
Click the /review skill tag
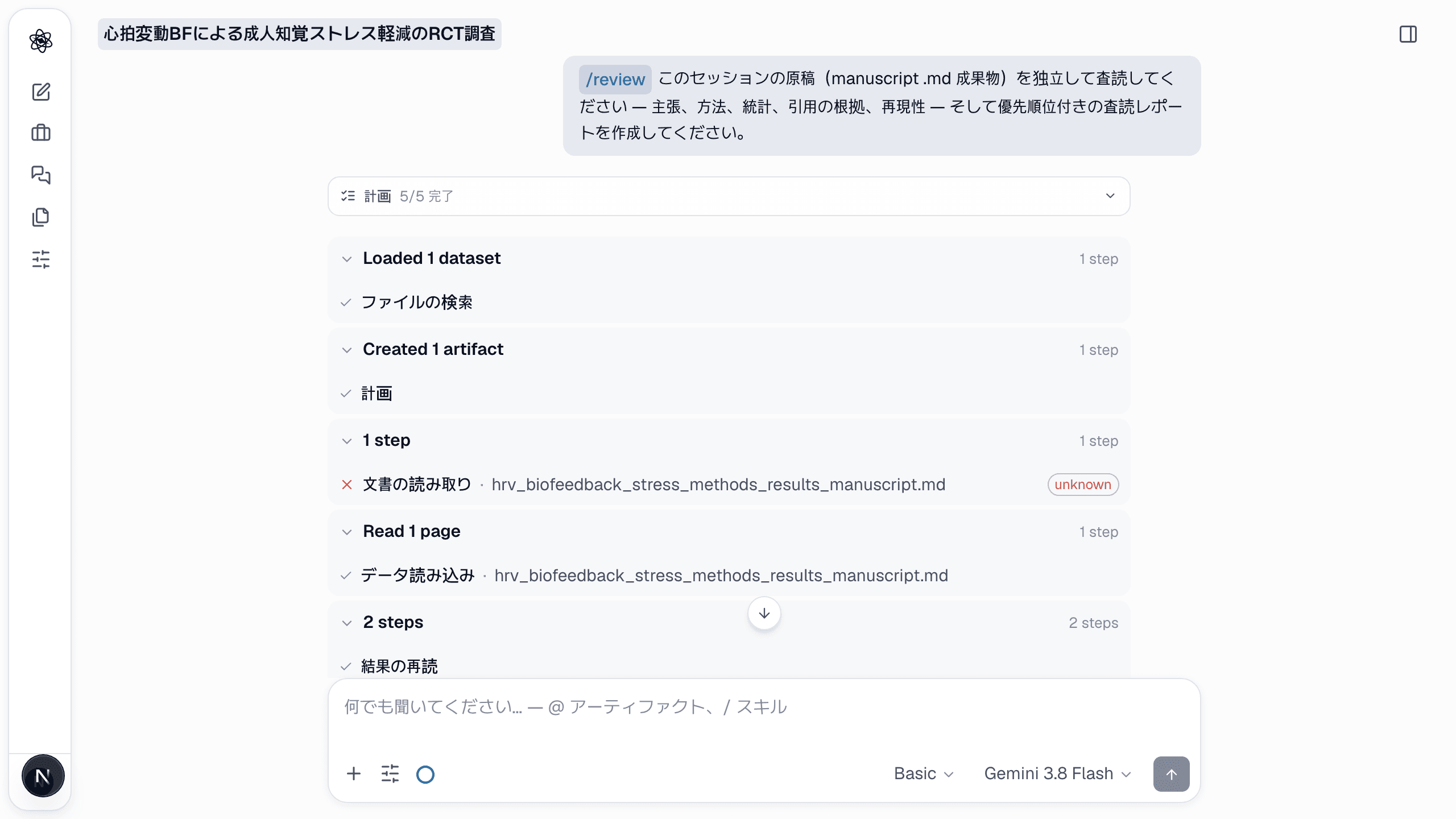pyautogui.click(x=615, y=79)
